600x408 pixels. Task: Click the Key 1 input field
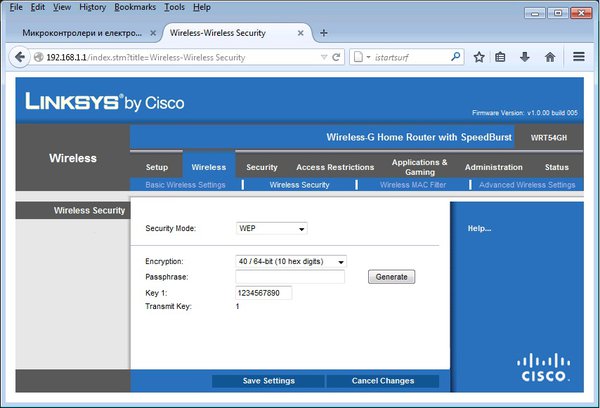[x=263, y=293]
